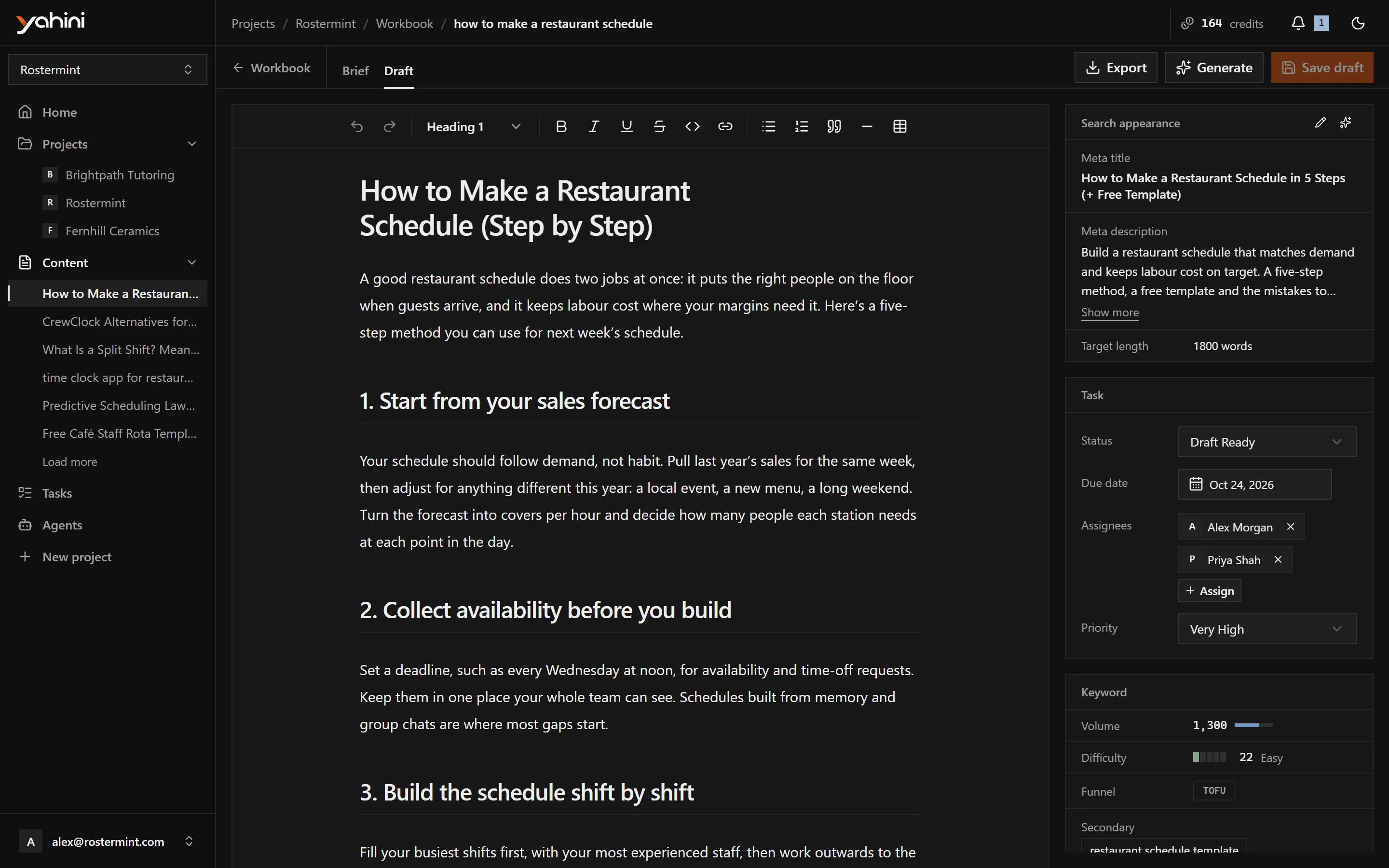This screenshot has width=1389, height=868.
Task: Show more of the meta description
Action: pyautogui.click(x=1109, y=312)
